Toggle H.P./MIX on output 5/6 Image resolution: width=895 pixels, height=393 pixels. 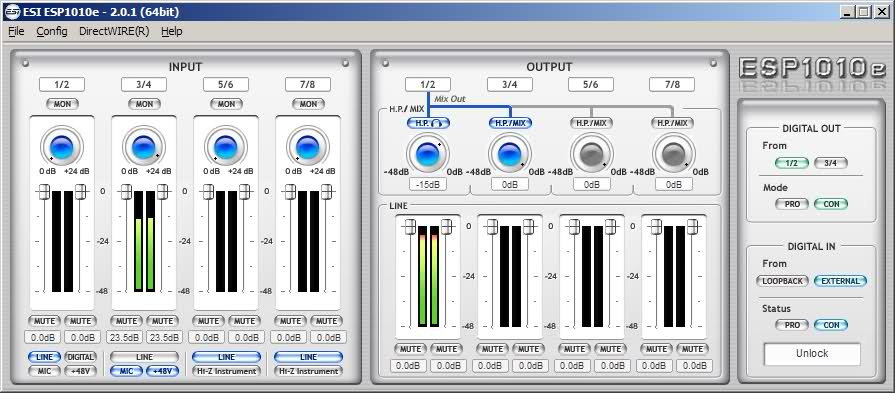pyautogui.click(x=591, y=123)
